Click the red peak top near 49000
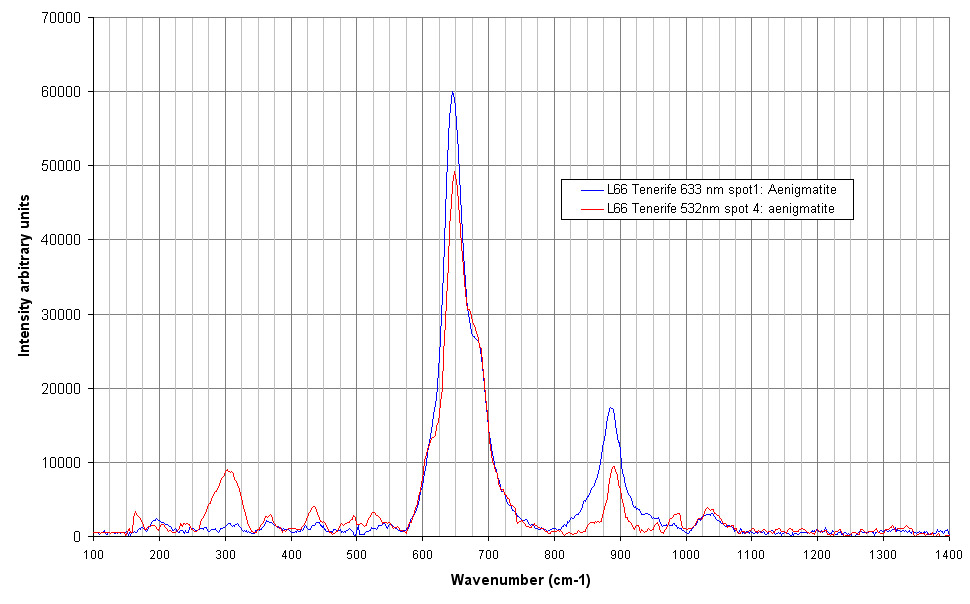 coord(455,172)
